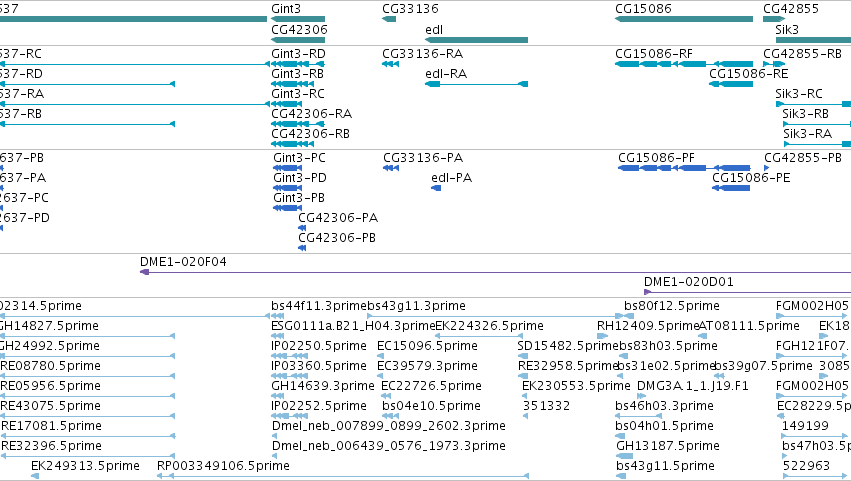The image size is (851, 481).
Task: Click transcript CG42306-RA label
Action: (x=312, y=114)
